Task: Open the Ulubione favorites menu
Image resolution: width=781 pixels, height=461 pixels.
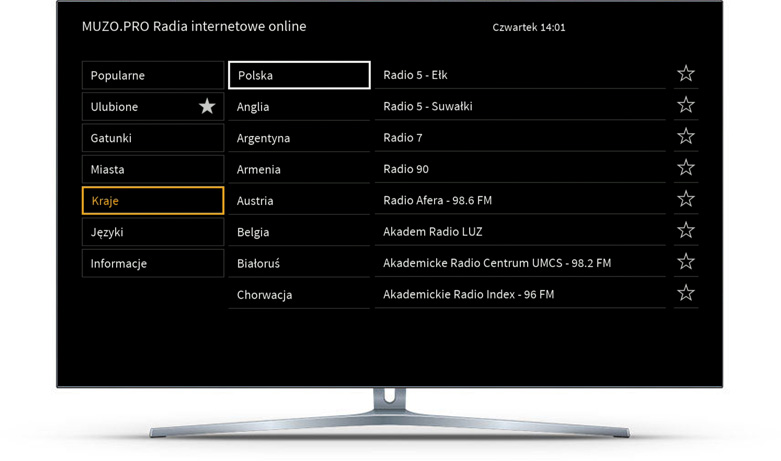Action: coord(152,107)
